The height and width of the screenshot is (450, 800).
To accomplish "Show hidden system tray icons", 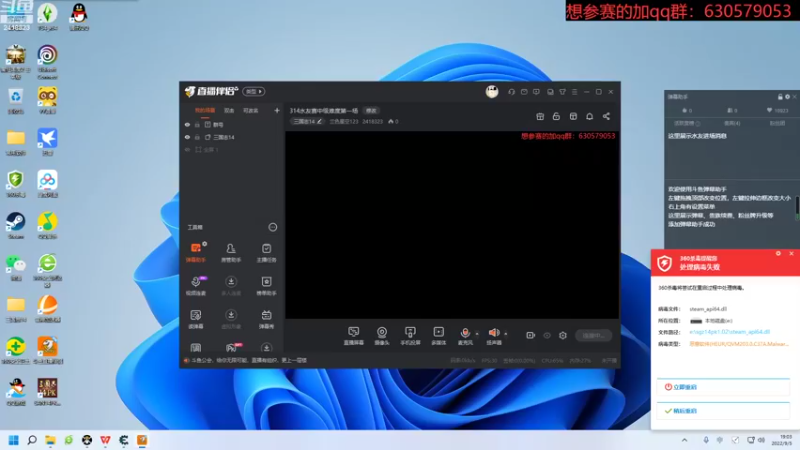I will 684,440.
